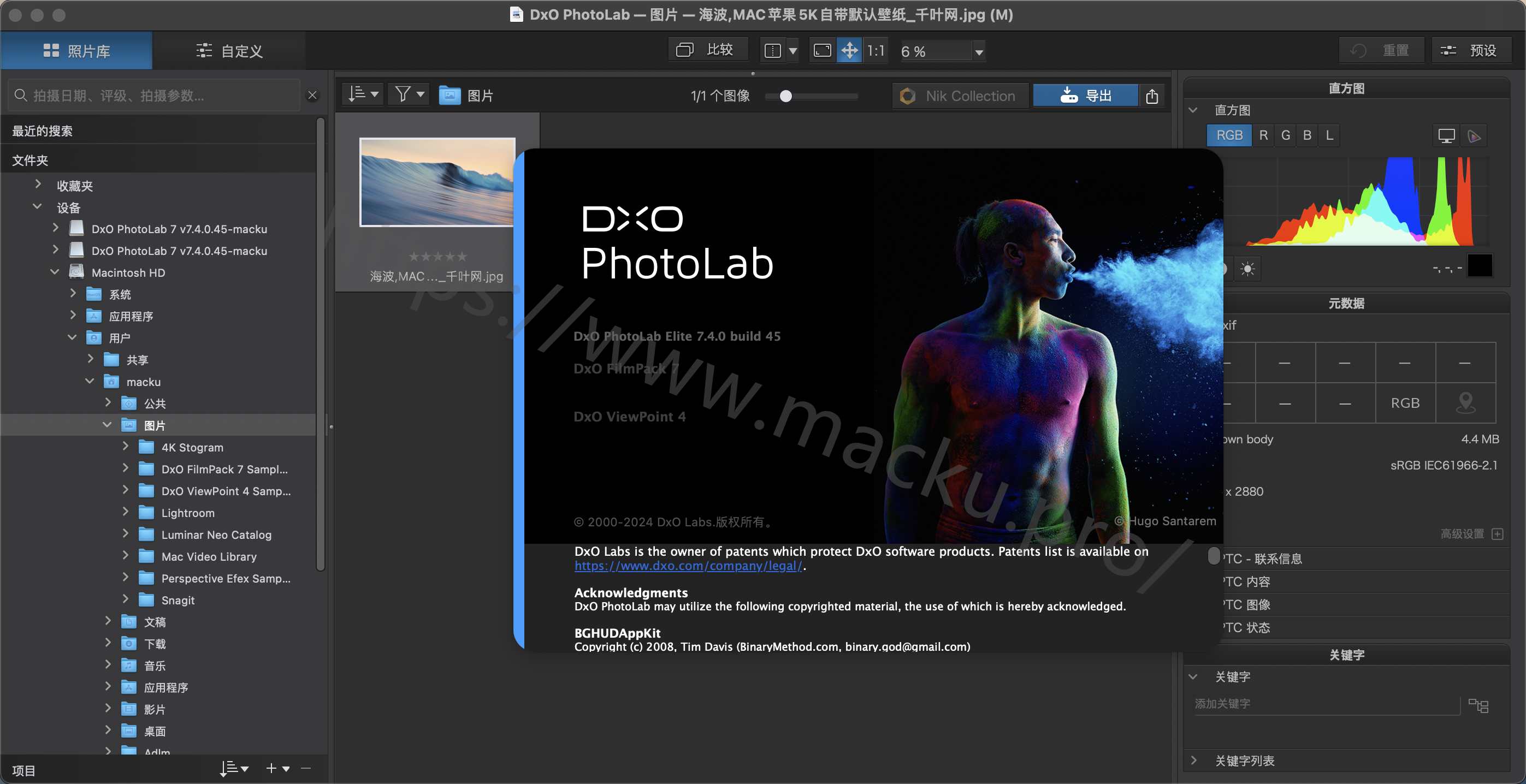This screenshot has height=784, width=1526.
Task: Click the 添加关键字 input field
Action: click(x=1326, y=704)
